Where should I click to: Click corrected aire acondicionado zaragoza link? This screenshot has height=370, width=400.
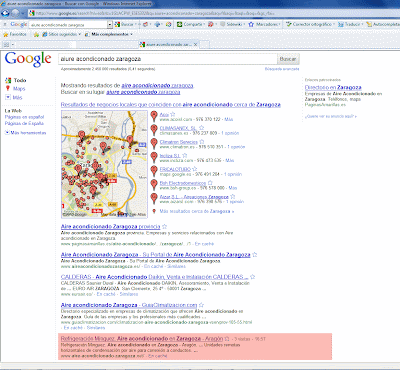click(157, 86)
